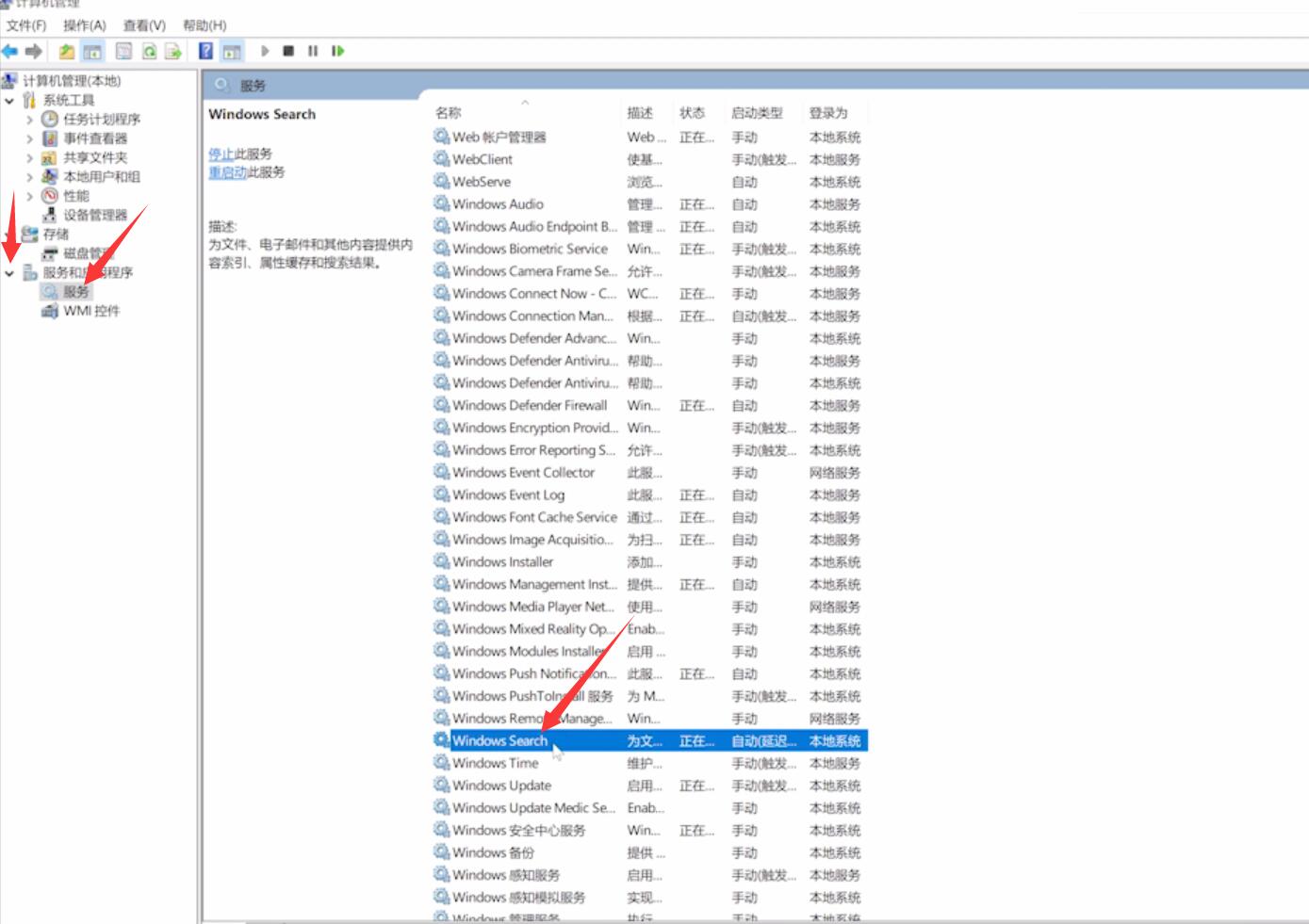Select the Windows Search service row

coord(648,741)
